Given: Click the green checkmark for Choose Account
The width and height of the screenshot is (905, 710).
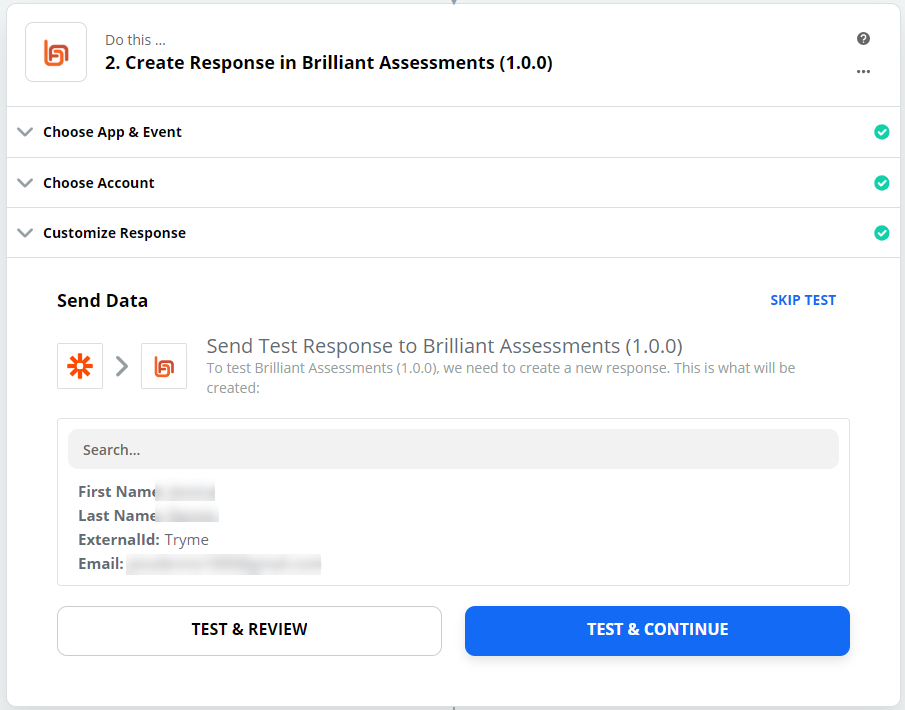Looking at the screenshot, I should point(881,183).
